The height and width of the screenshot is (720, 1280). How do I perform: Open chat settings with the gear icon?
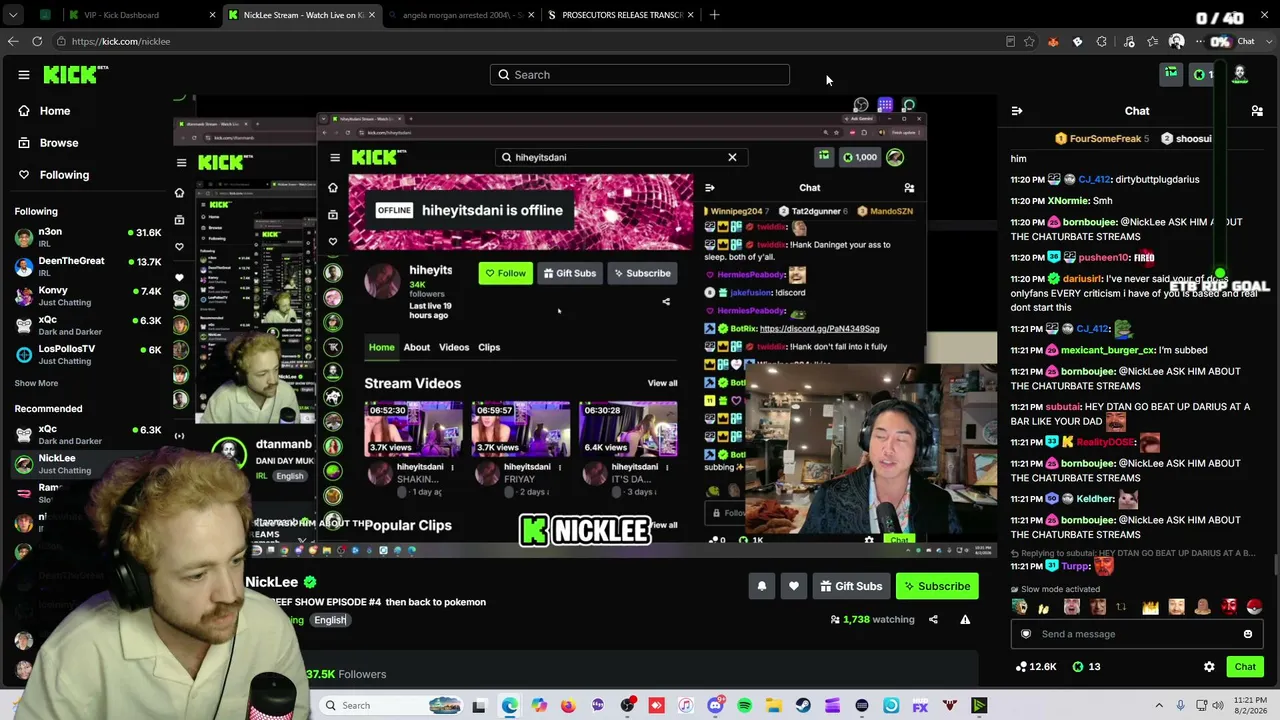click(1209, 667)
